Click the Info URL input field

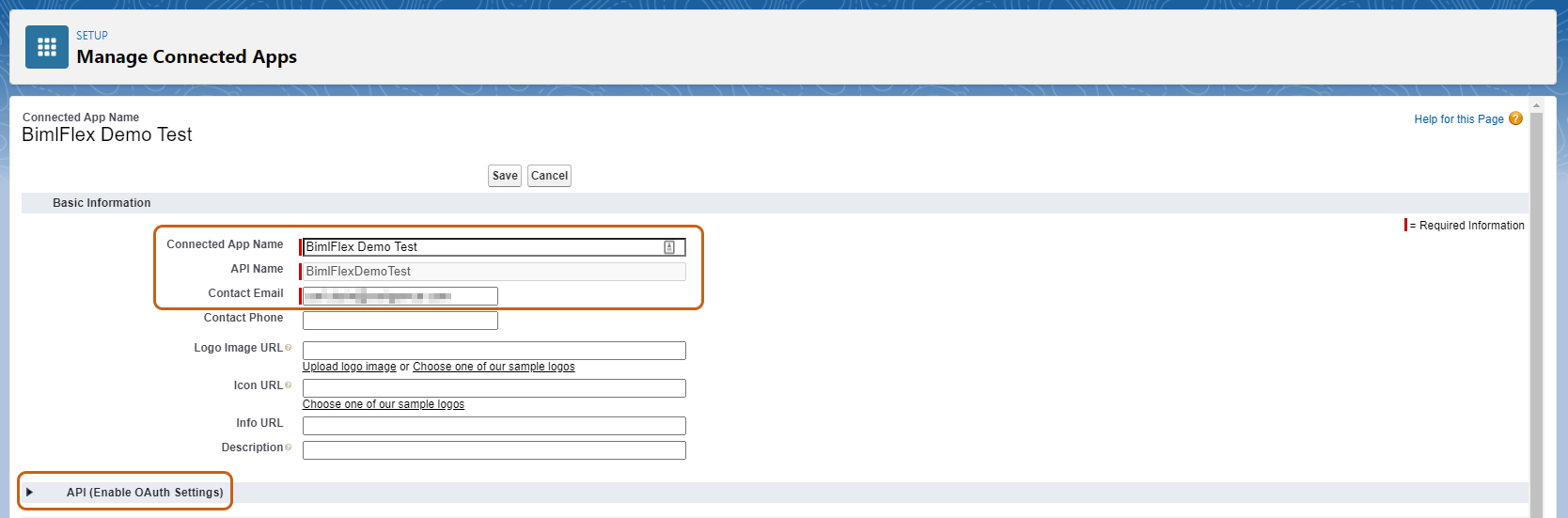coord(494,426)
